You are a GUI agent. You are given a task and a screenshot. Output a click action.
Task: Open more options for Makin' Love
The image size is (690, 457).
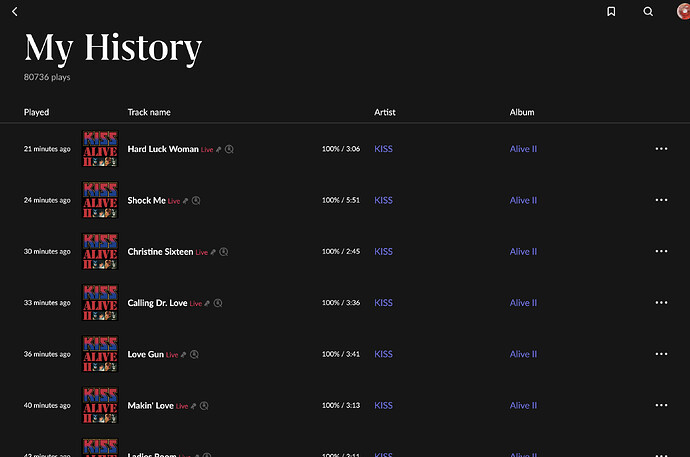(661, 405)
